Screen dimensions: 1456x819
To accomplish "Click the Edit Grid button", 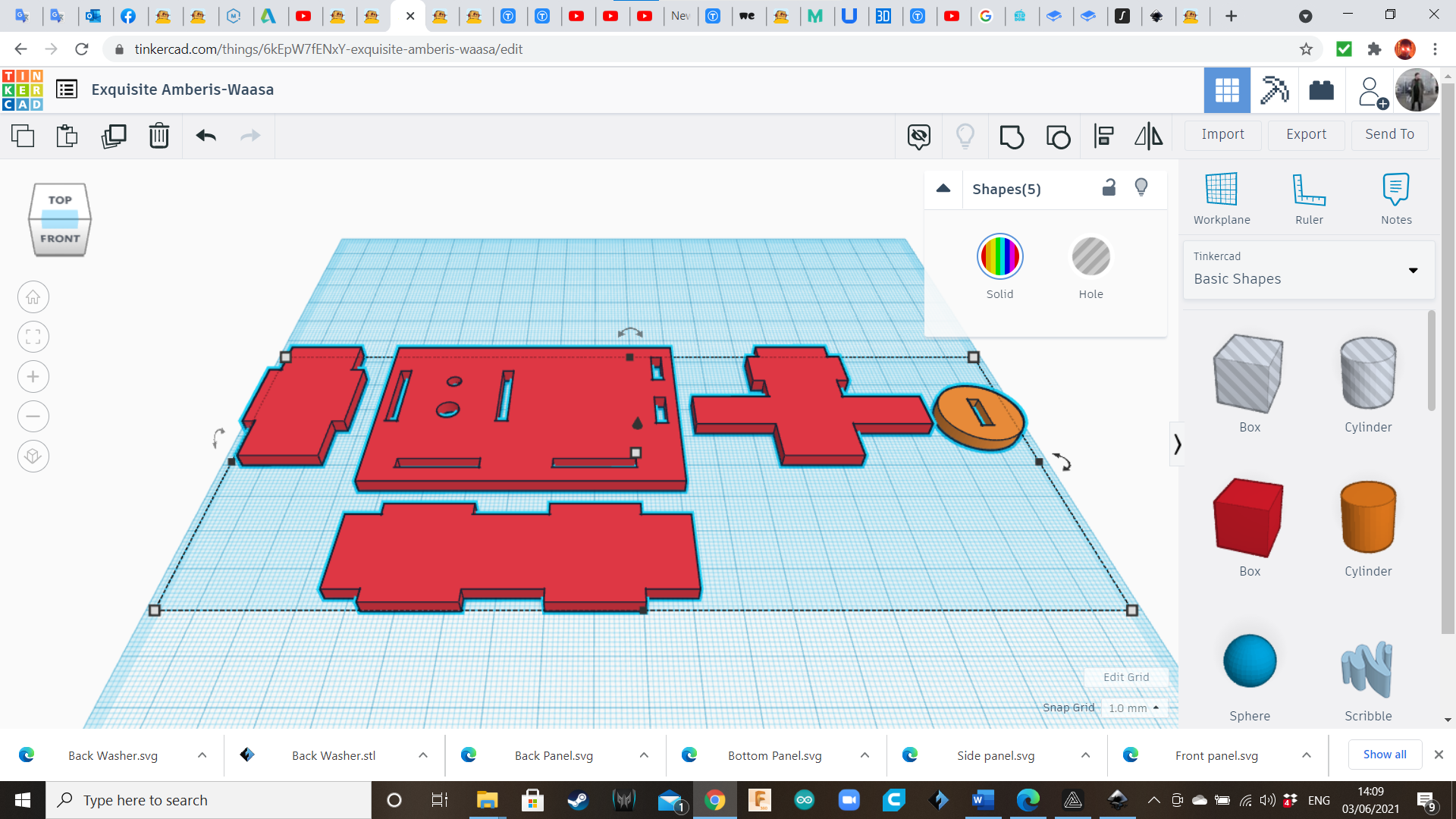I will coord(1125,677).
